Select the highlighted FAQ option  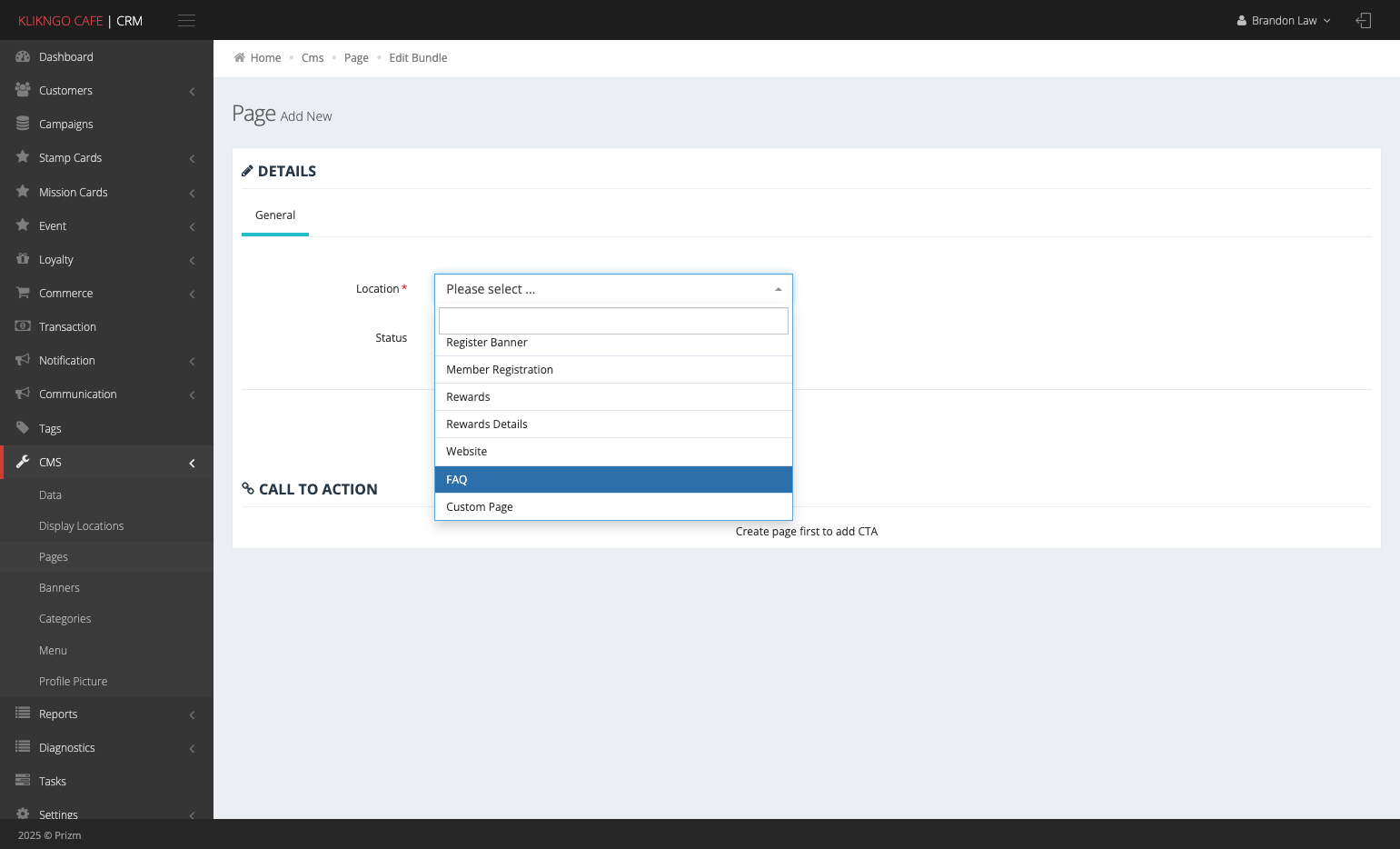pyautogui.click(x=613, y=479)
